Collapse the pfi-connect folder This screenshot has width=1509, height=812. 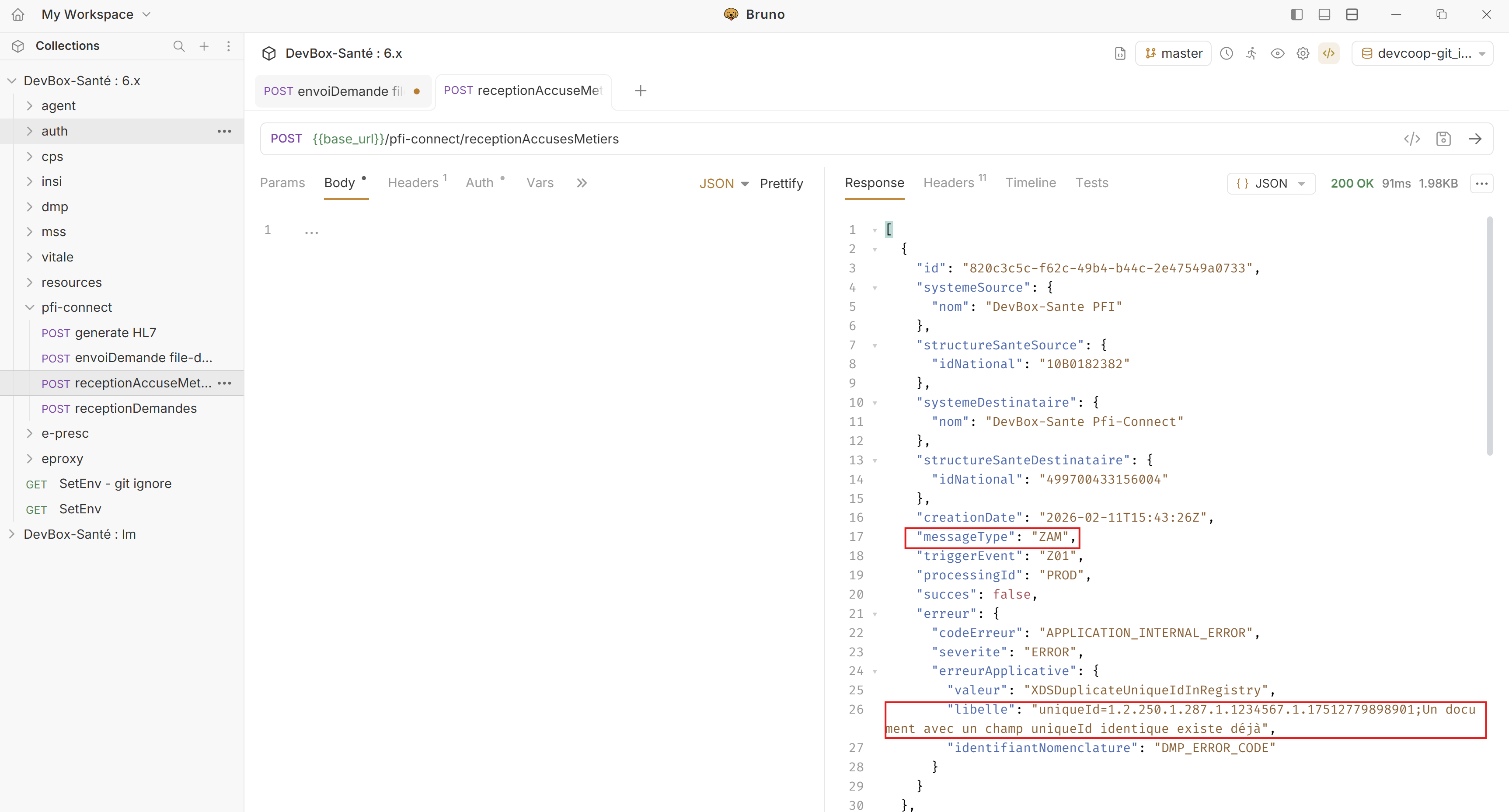tap(30, 307)
